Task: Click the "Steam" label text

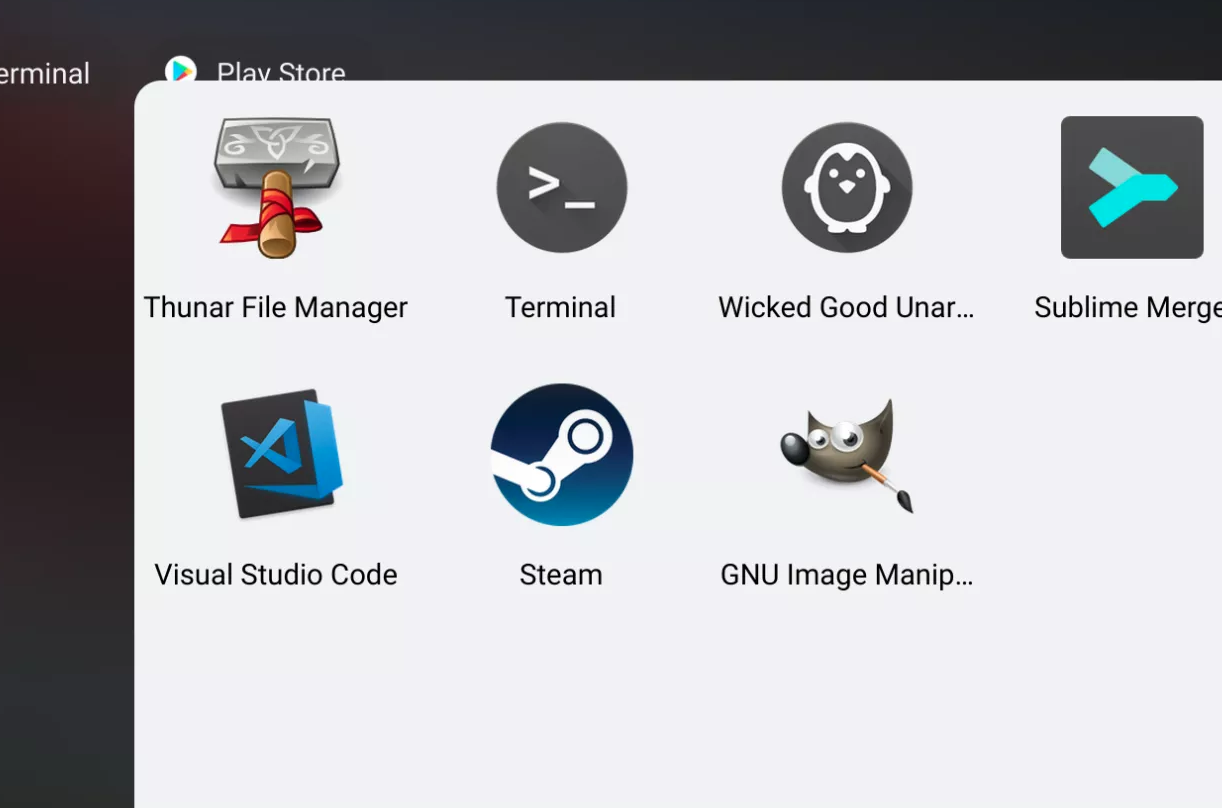Action: [561, 574]
